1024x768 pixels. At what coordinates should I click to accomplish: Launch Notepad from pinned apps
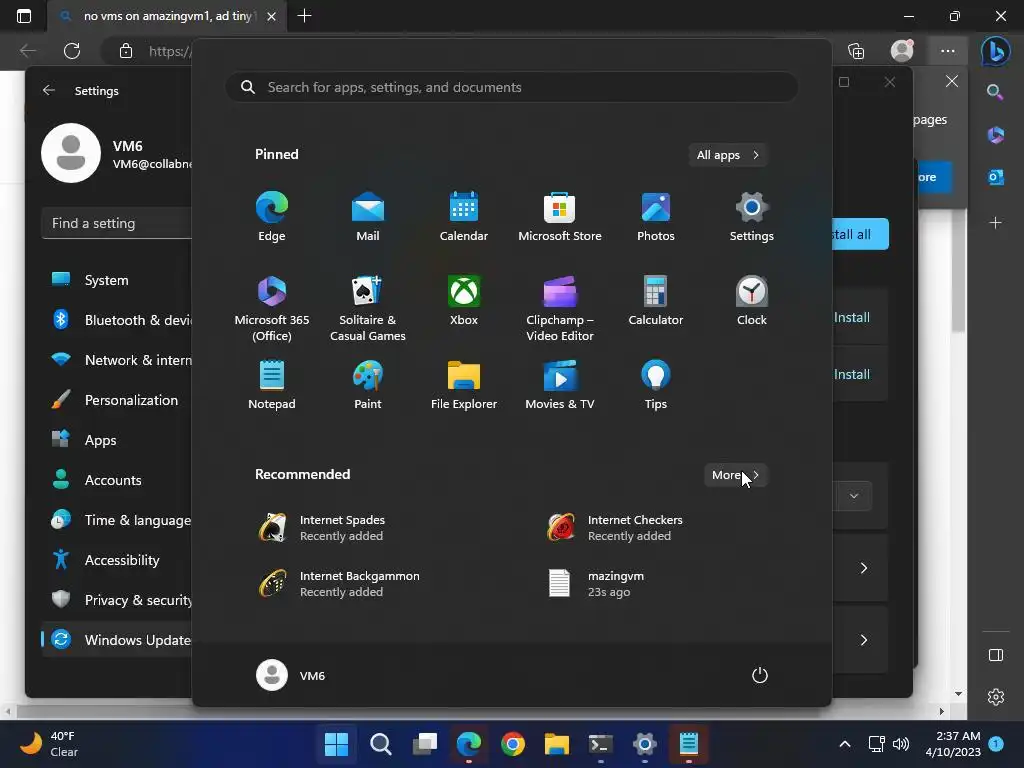272,385
